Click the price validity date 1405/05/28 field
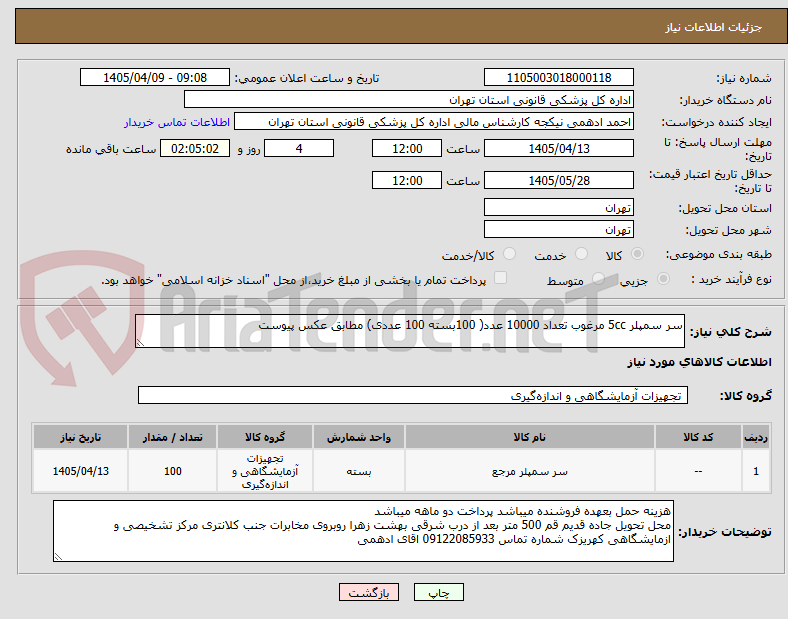 pyautogui.click(x=559, y=180)
